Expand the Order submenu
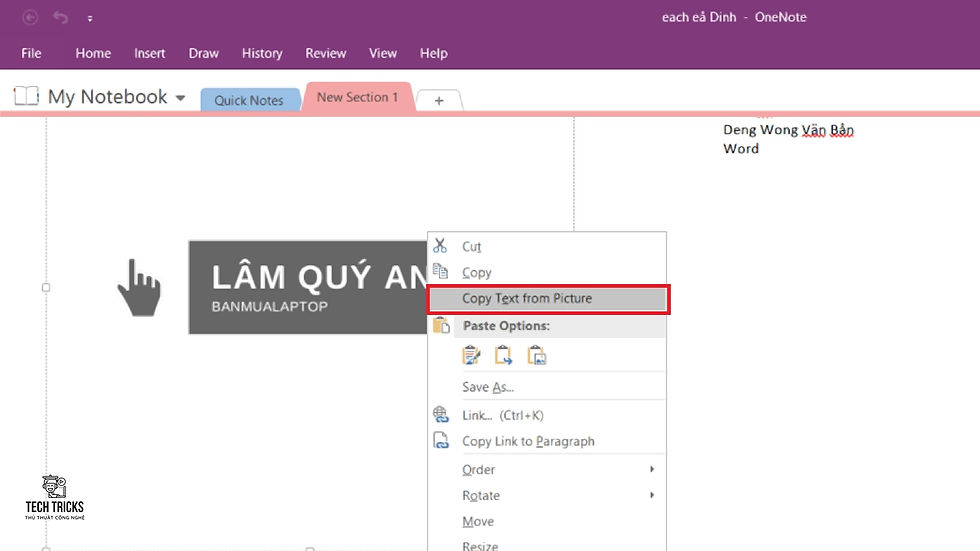The width and height of the screenshot is (980, 551). (547, 469)
